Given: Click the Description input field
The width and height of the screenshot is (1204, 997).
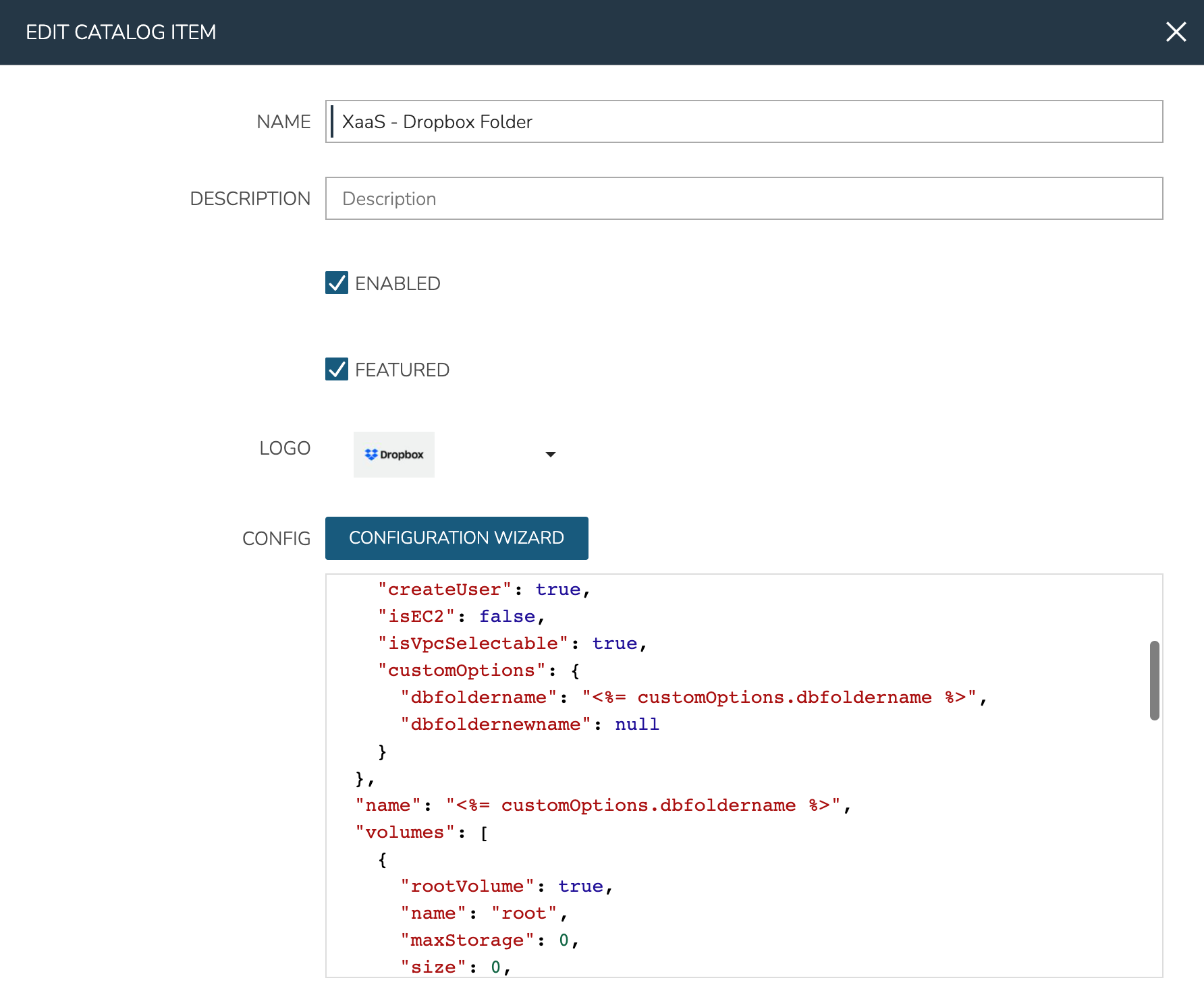Looking at the screenshot, I should pyautogui.click(x=744, y=198).
